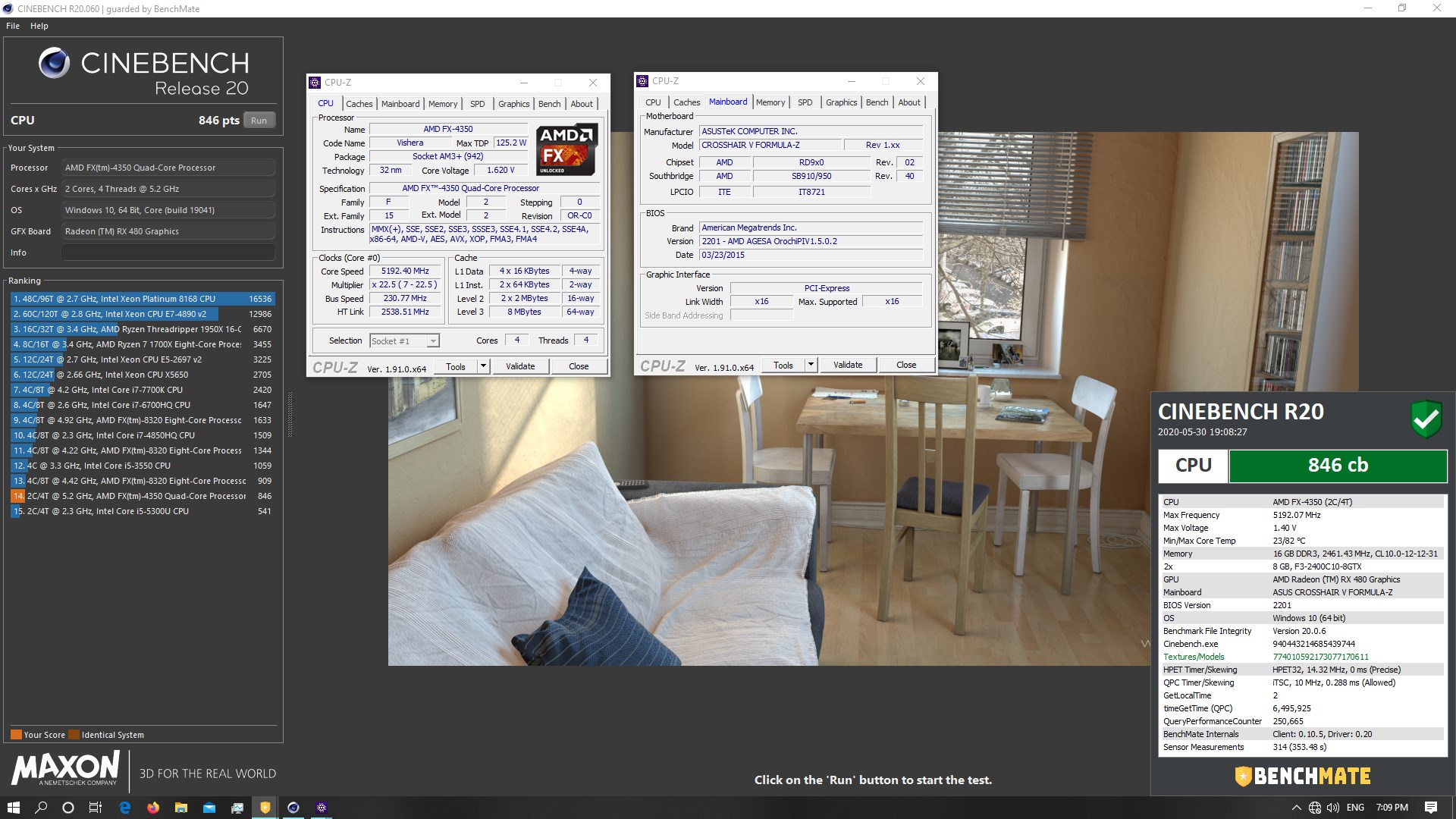Launch Cortana from the taskbar
The height and width of the screenshot is (819, 1456).
pos(68,808)
